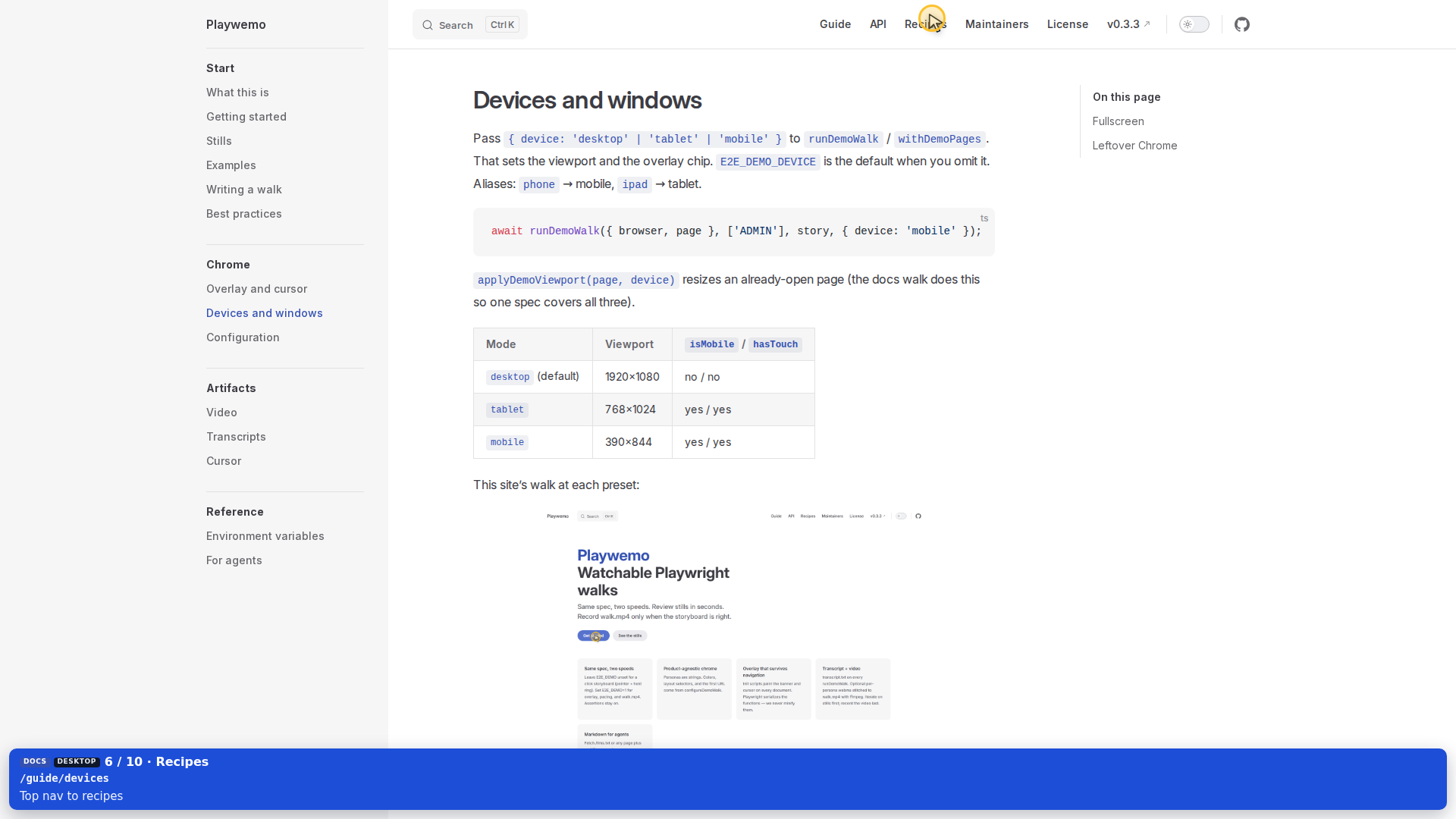This screenshot has height=819, width=1456.
Task: Go to Recipes in top nav
Action: pyautogui.click(x=925, y=24)
